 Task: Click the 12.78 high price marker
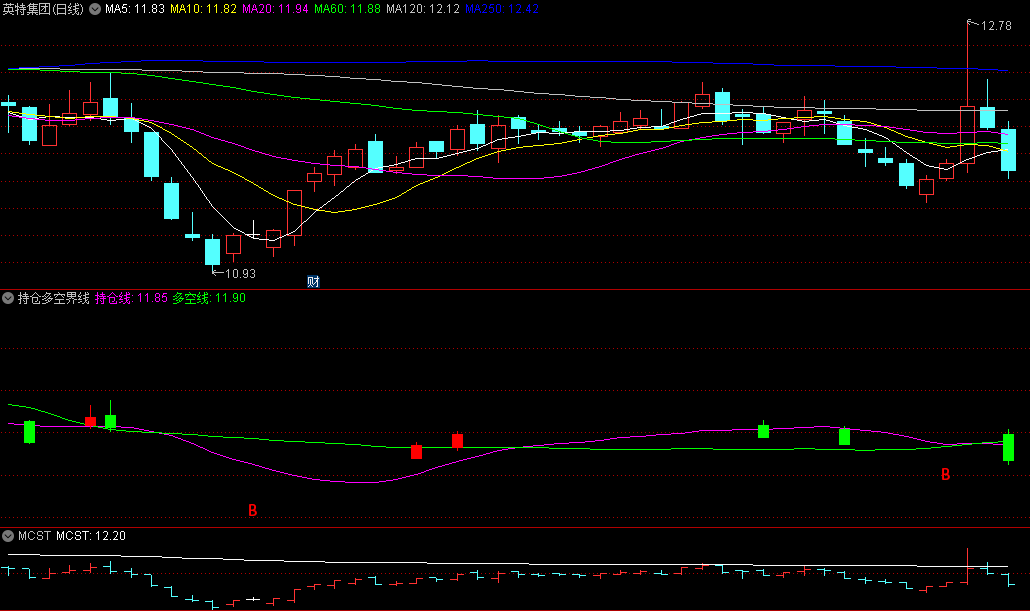click(996, 26)
